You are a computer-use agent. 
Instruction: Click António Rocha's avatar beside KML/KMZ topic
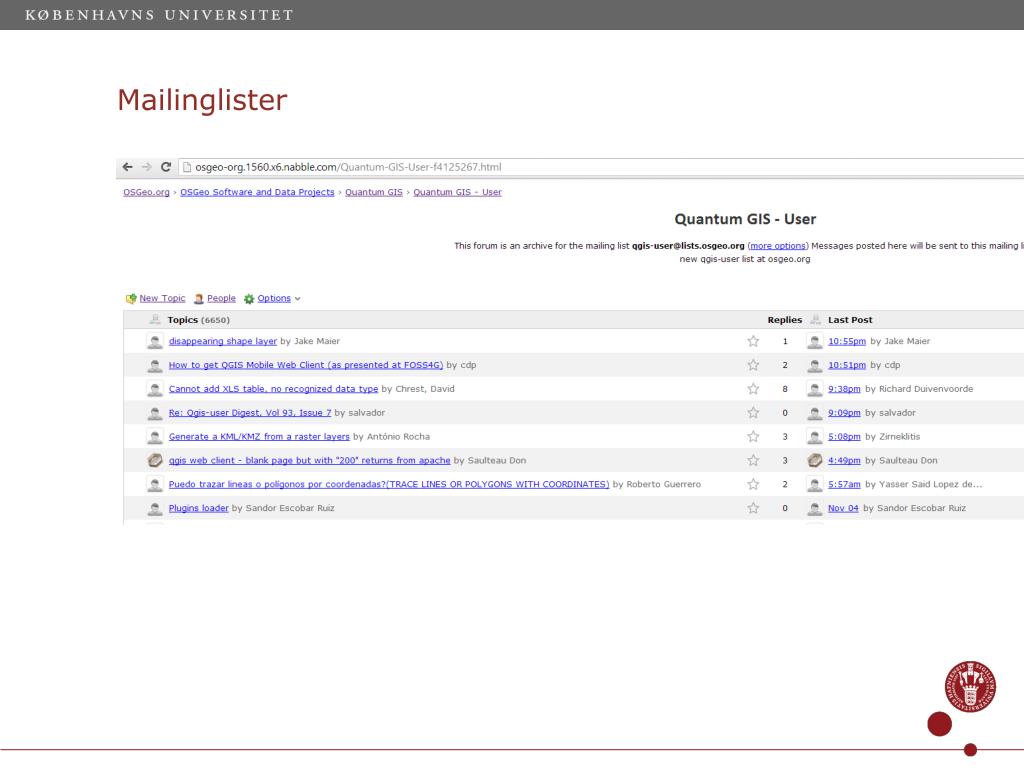pyautogui.click(x=155, y=436)
